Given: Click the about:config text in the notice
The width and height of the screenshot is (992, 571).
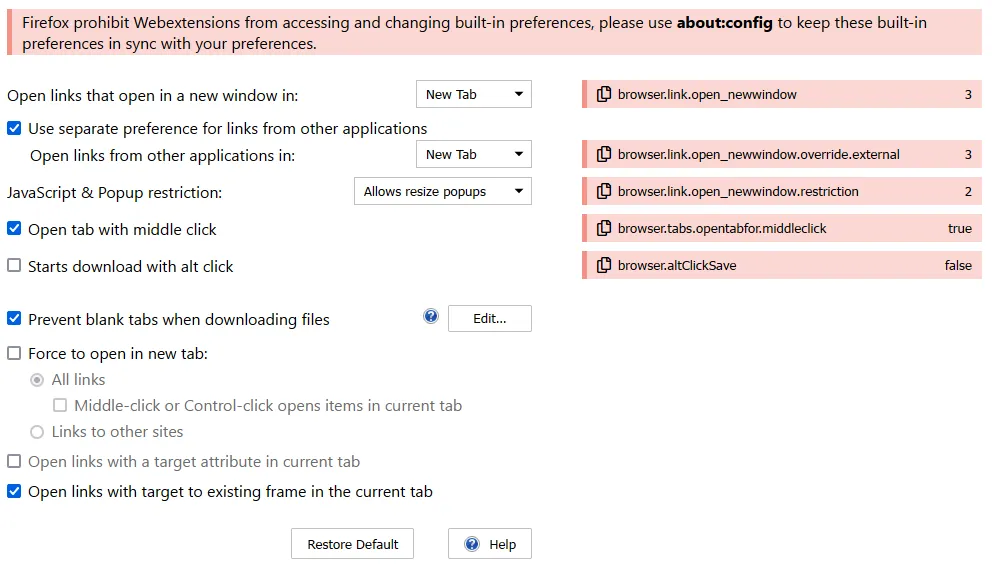Looking at the screenshot, I should pos(724,23).
